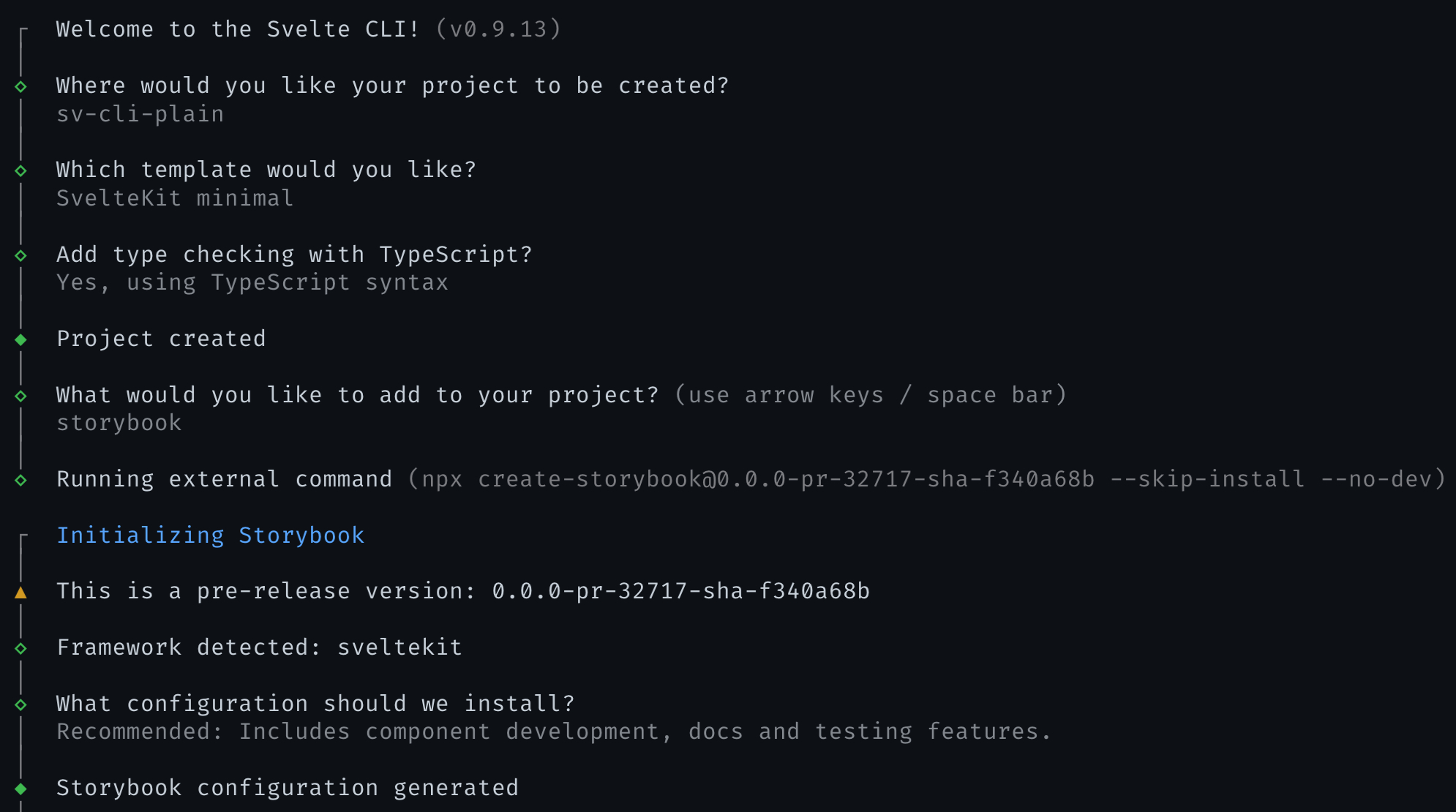Click the Svelte CLI version number v0.9.13

tap(498, 29)
